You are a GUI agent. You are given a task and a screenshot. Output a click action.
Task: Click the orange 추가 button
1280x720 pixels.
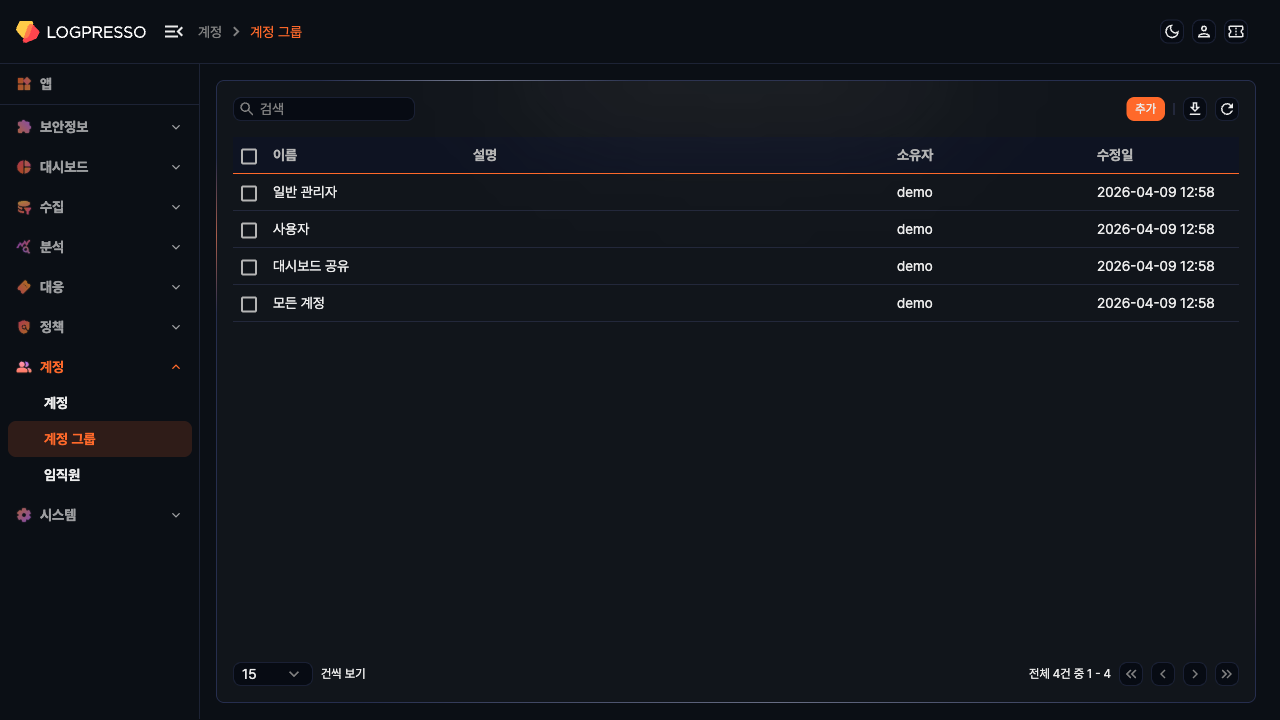tap(1145, 109)
